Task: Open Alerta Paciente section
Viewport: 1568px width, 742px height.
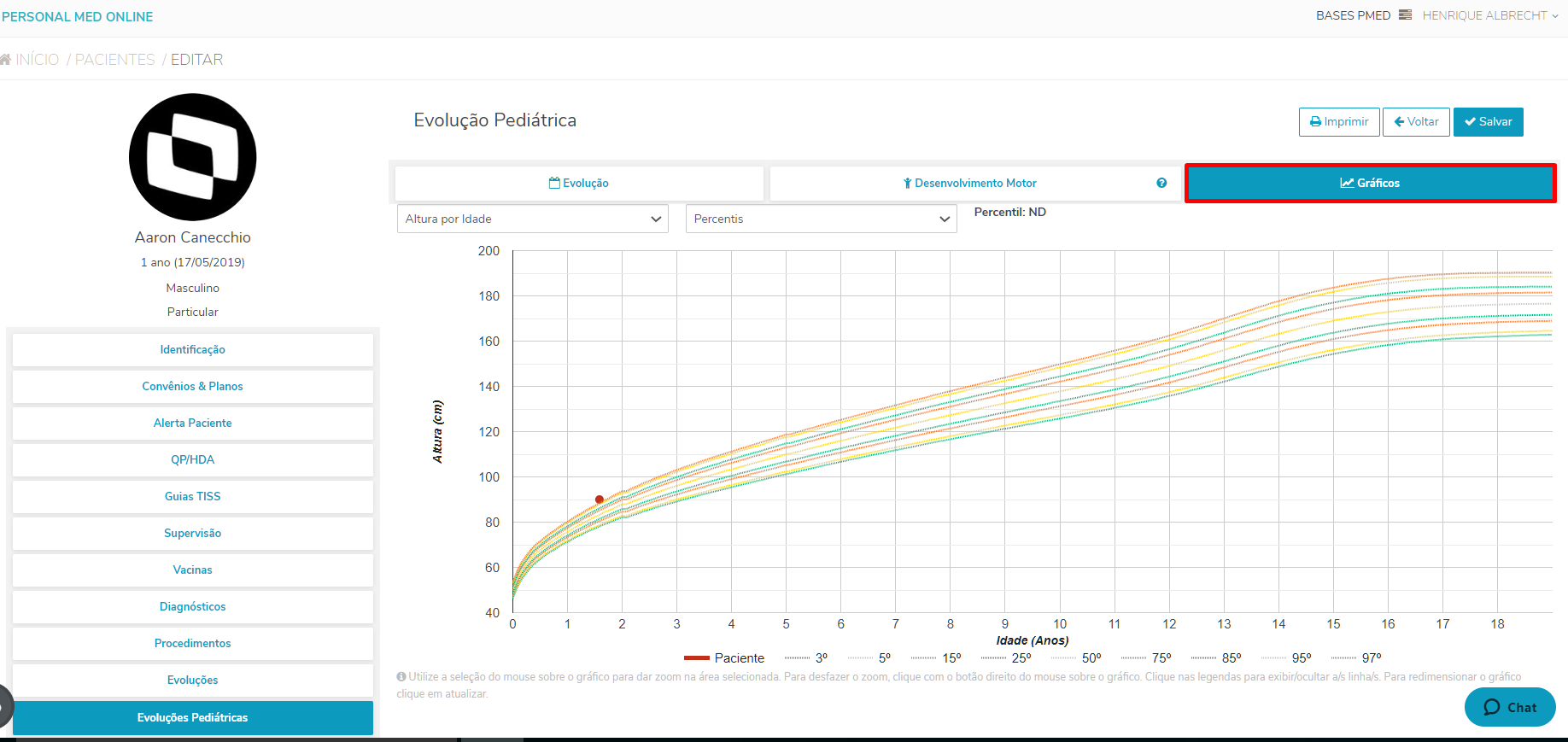Action: pos(193,424)
